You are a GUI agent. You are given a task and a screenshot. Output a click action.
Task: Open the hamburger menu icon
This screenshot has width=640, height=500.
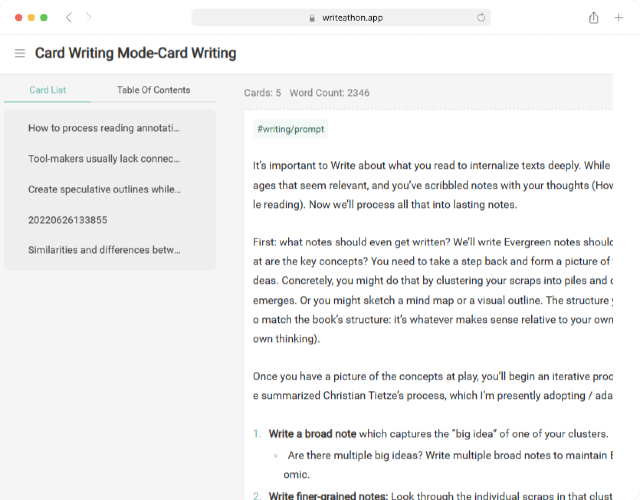click(x=20, y=53)
